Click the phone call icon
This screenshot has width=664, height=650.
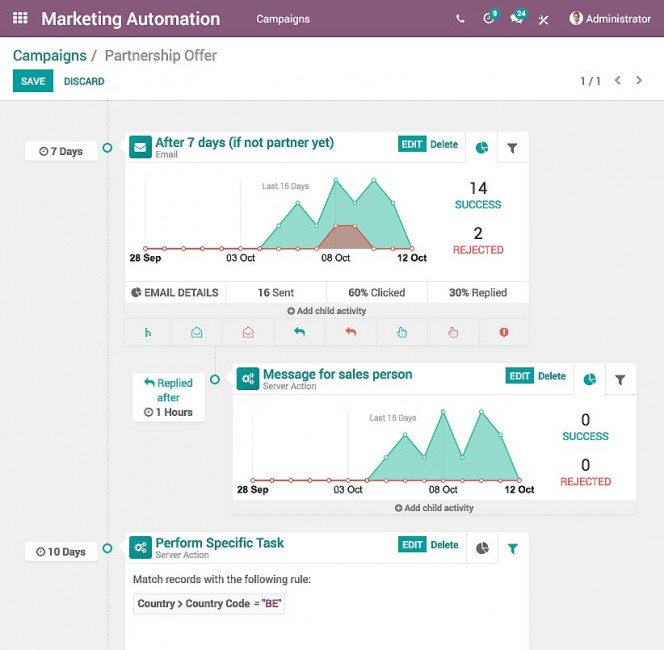[460, 19]
